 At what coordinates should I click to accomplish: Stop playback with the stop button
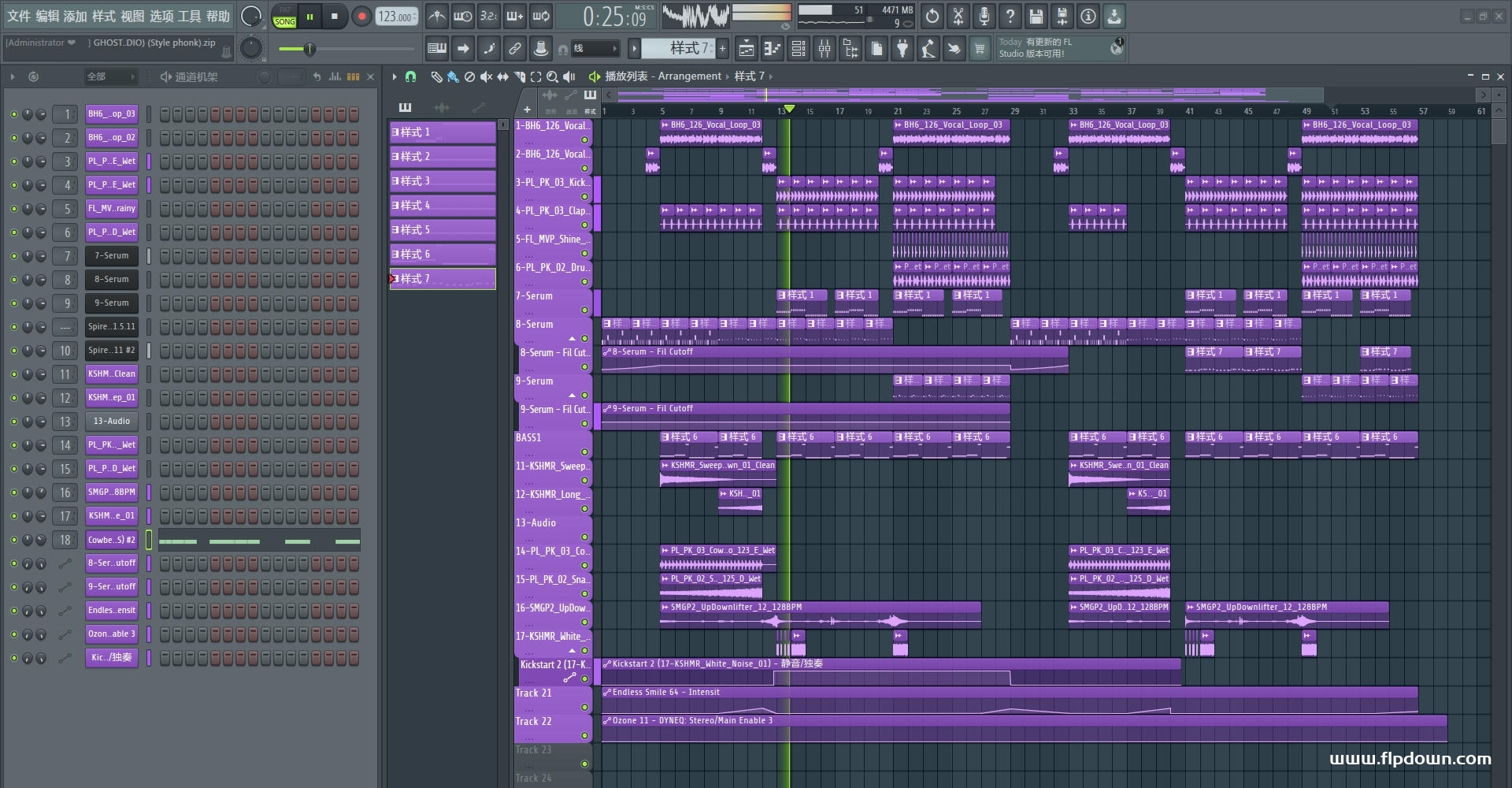[x=335, y=16]
